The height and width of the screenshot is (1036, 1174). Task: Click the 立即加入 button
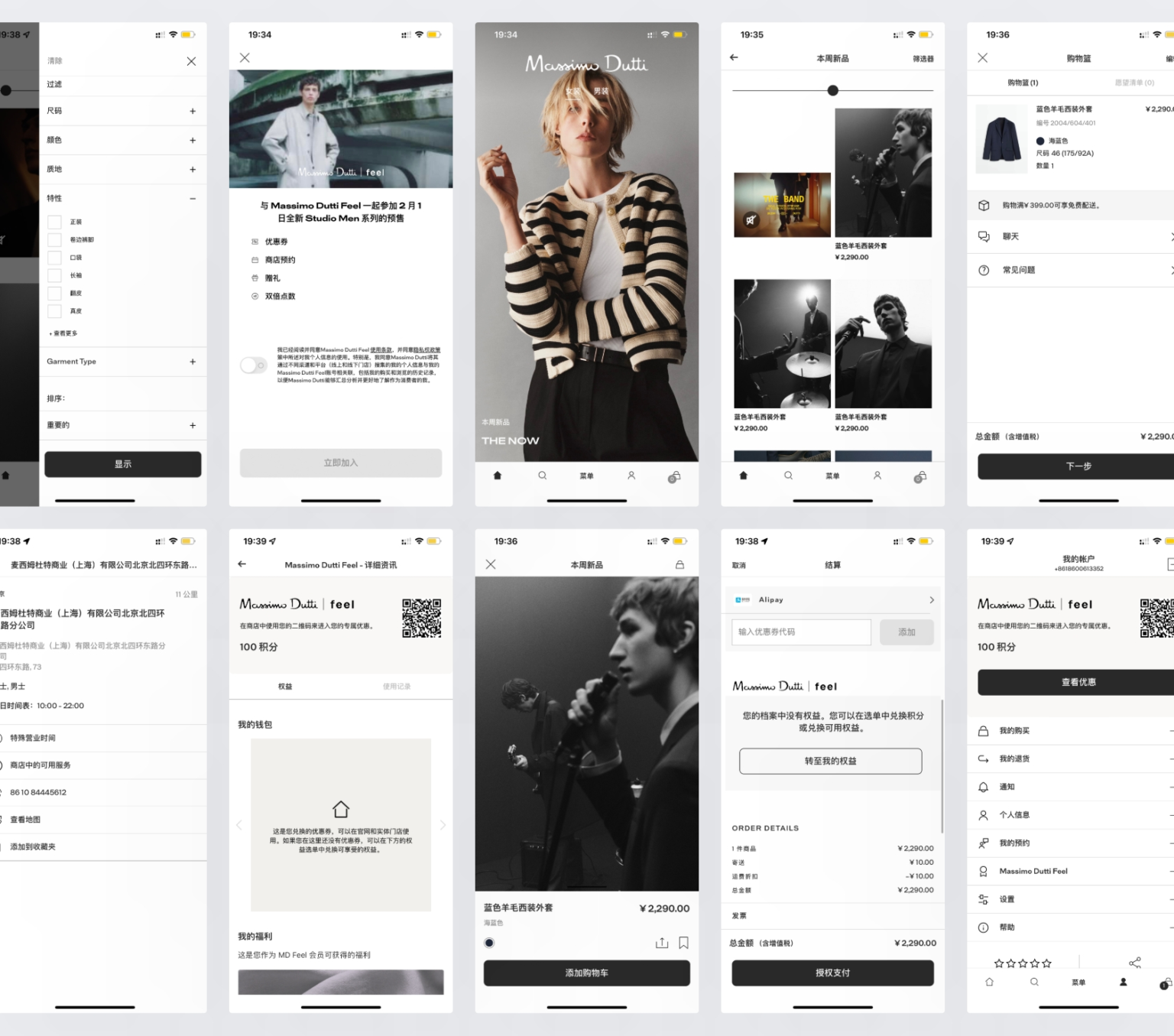tap(341, 463)
